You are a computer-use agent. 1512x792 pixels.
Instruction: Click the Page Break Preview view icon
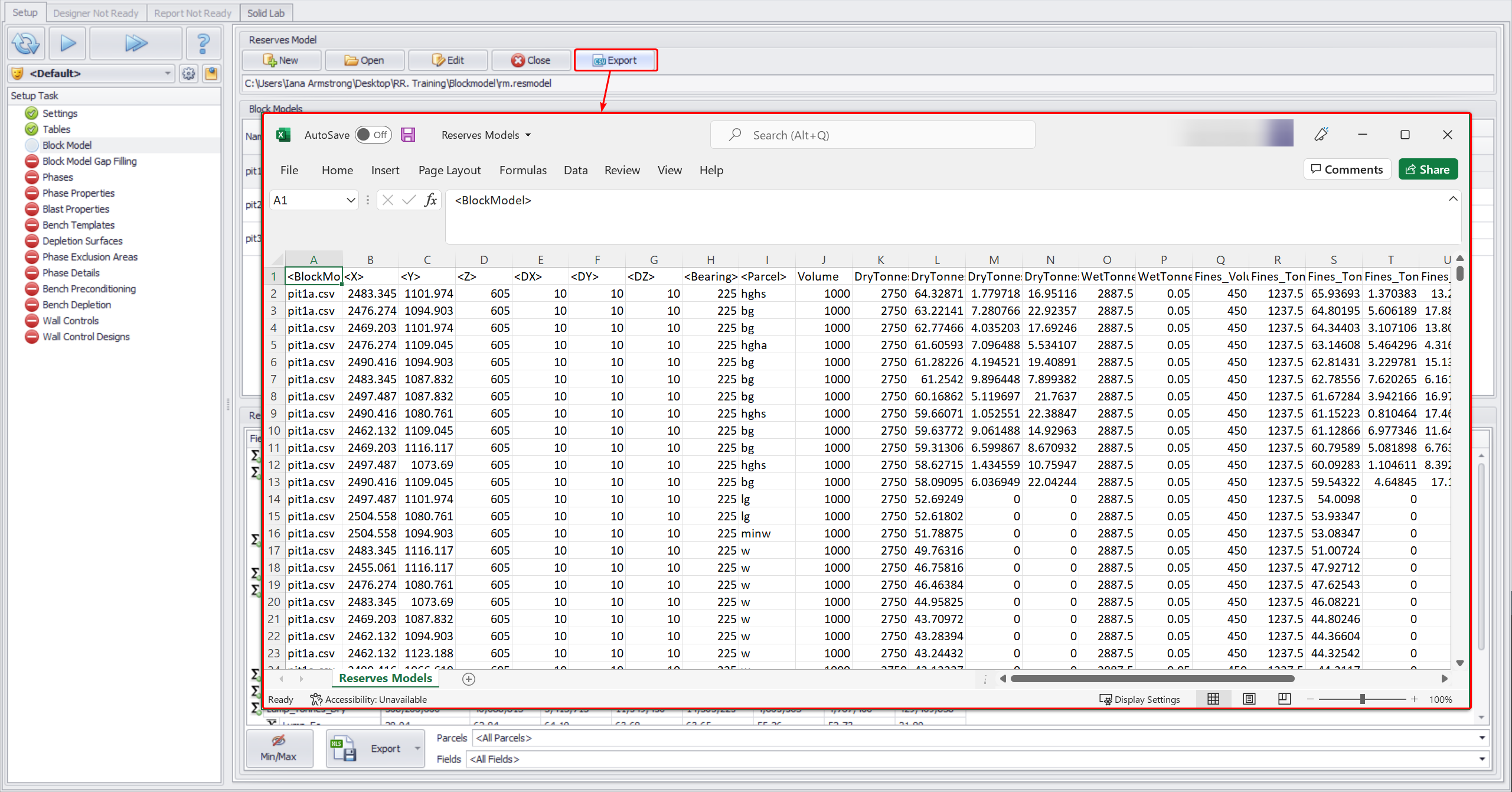1284,699
